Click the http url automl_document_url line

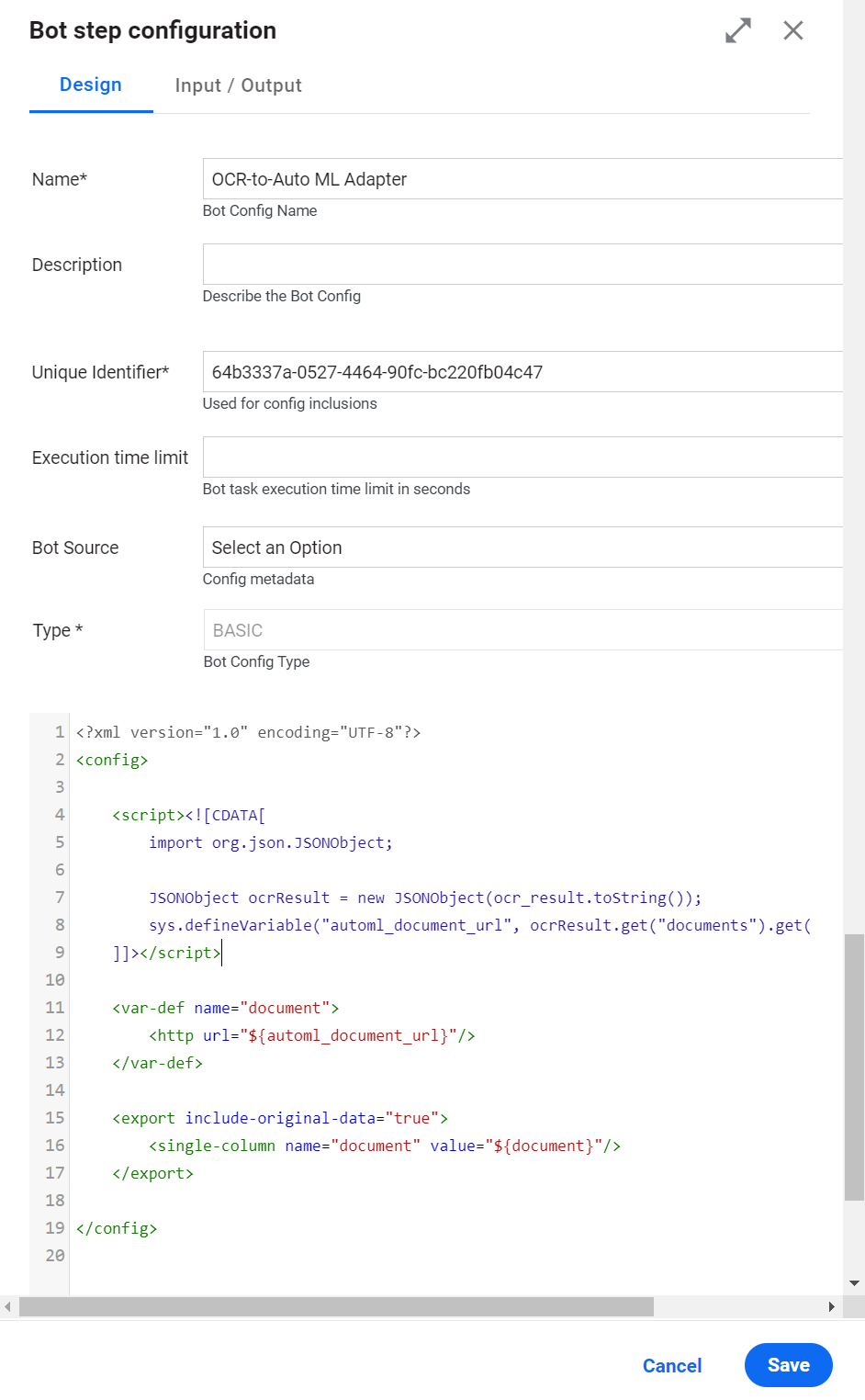tap(312, 1035)
